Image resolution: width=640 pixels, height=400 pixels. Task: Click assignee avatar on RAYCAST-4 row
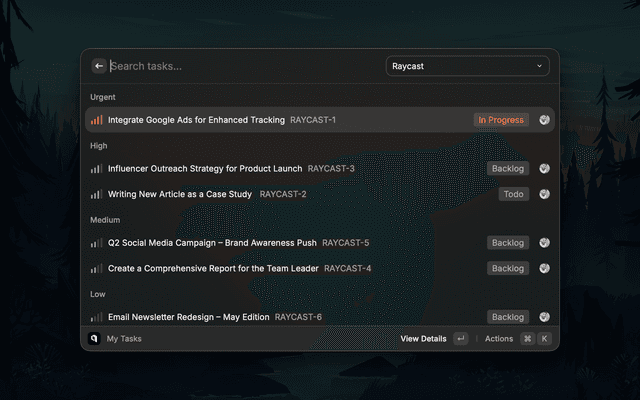pyautogui.click(x=544, y=269)
